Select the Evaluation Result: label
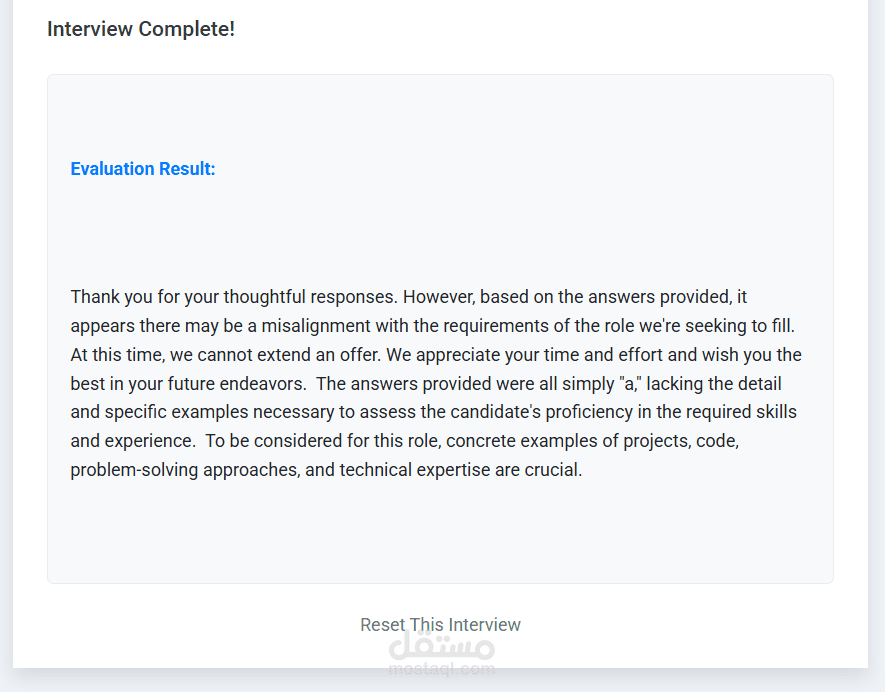The image size is (885, 692). coord(143,169)
